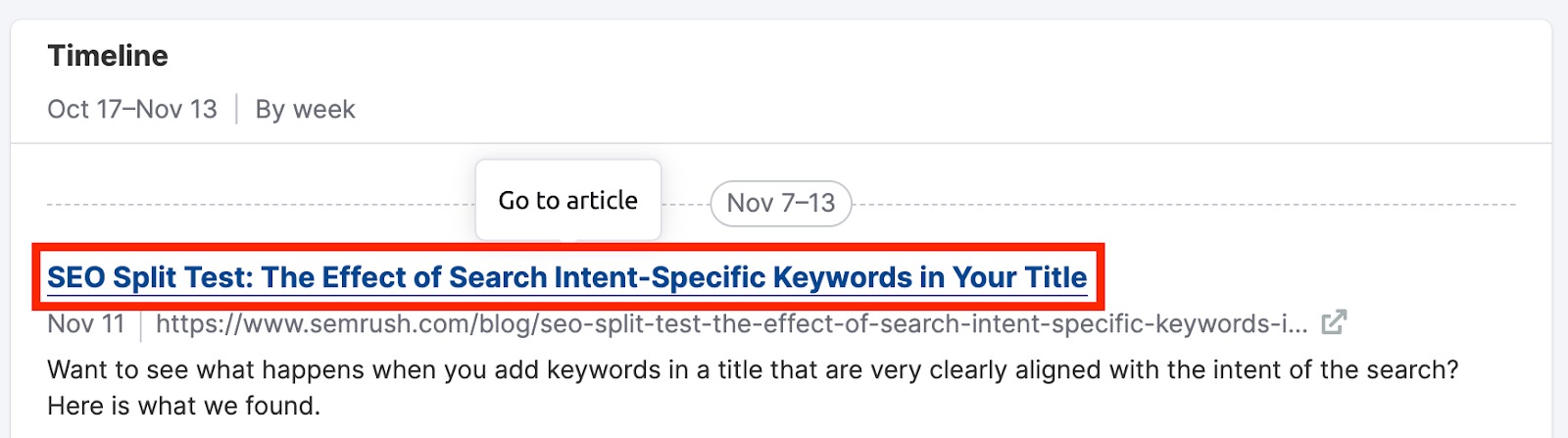Click the "Here is what we found." sentence

pyautogui.click(x=183, y=406)
